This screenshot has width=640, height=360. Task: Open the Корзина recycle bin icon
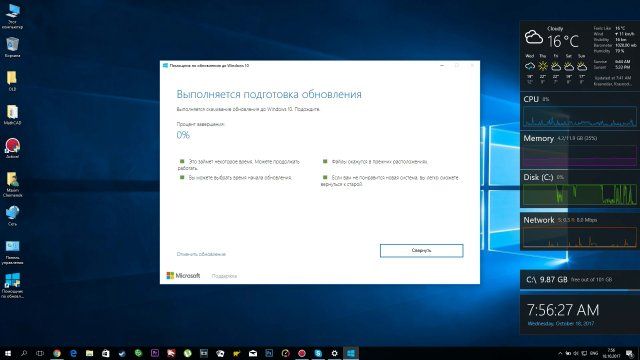point(12,47)
